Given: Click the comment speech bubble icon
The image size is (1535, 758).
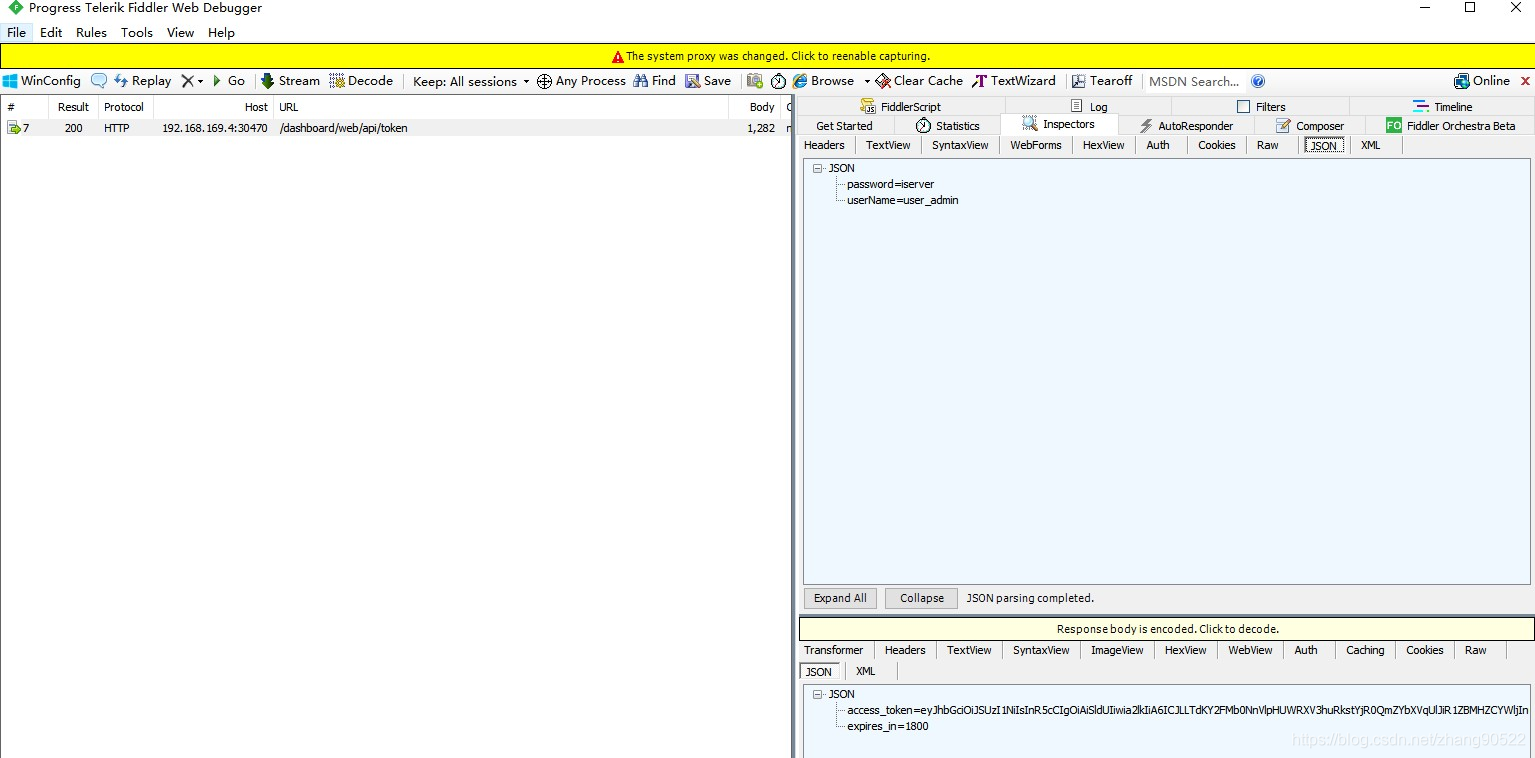Looking at the screenshot, I should tap(99, 81).
